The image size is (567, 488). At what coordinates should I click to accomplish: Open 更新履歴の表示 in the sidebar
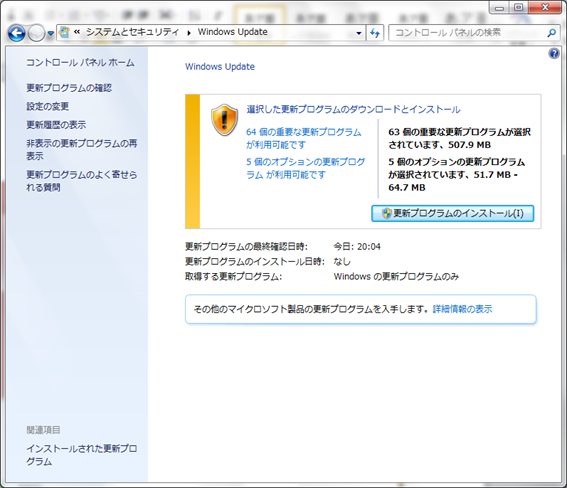point(56,125)
